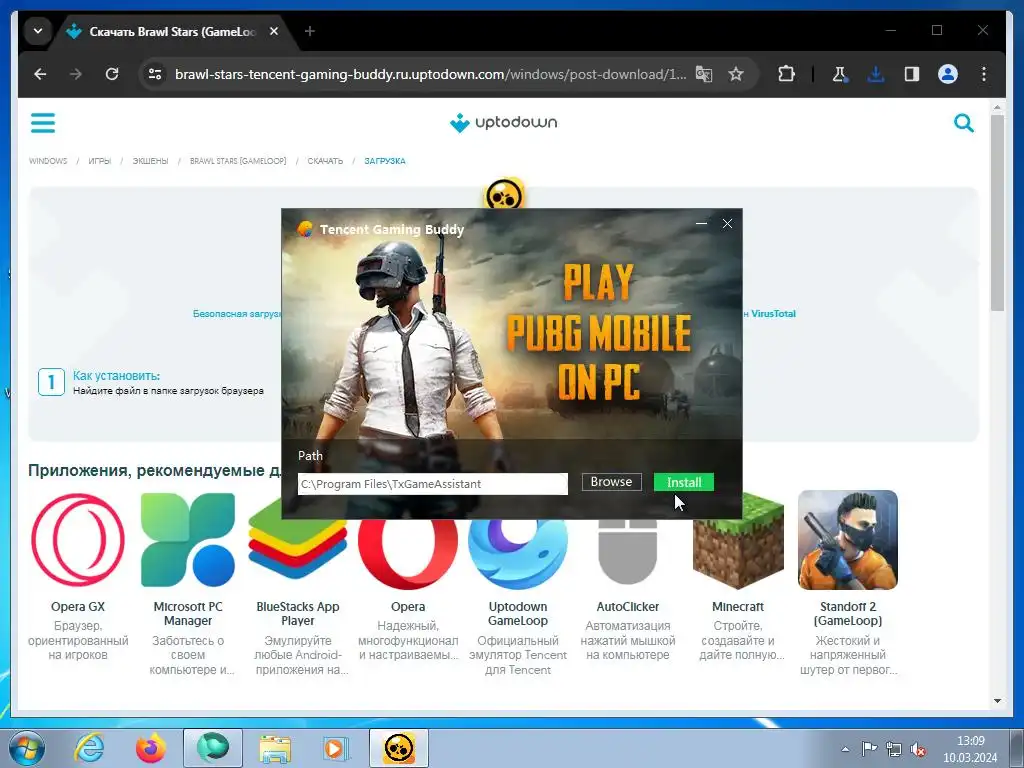Toggle the browser side panel
The image size is (1024, 768).
pos(912,74)
